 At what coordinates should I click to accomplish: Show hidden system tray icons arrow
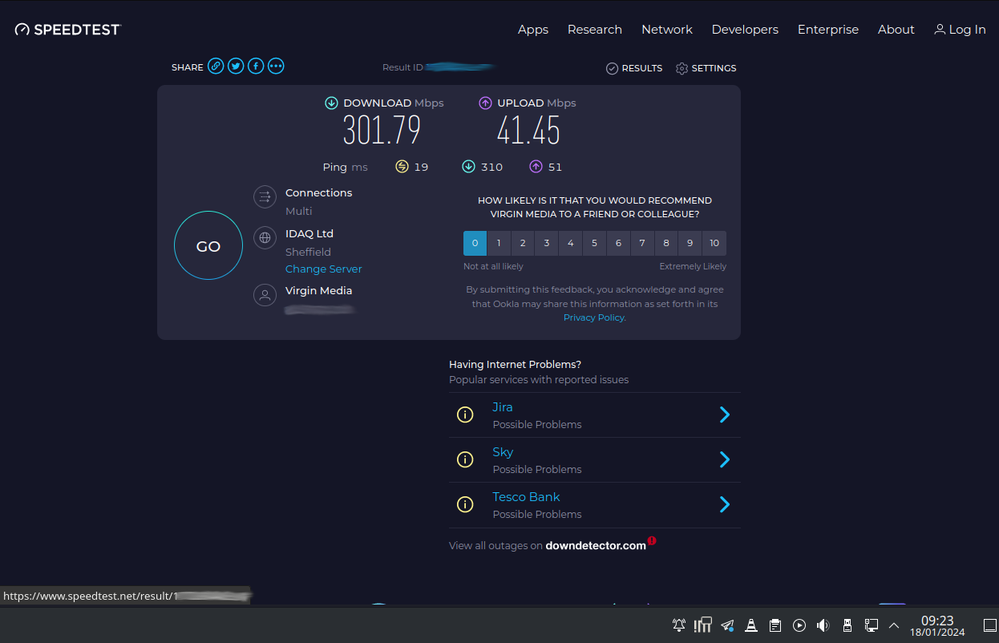point(894,625)
